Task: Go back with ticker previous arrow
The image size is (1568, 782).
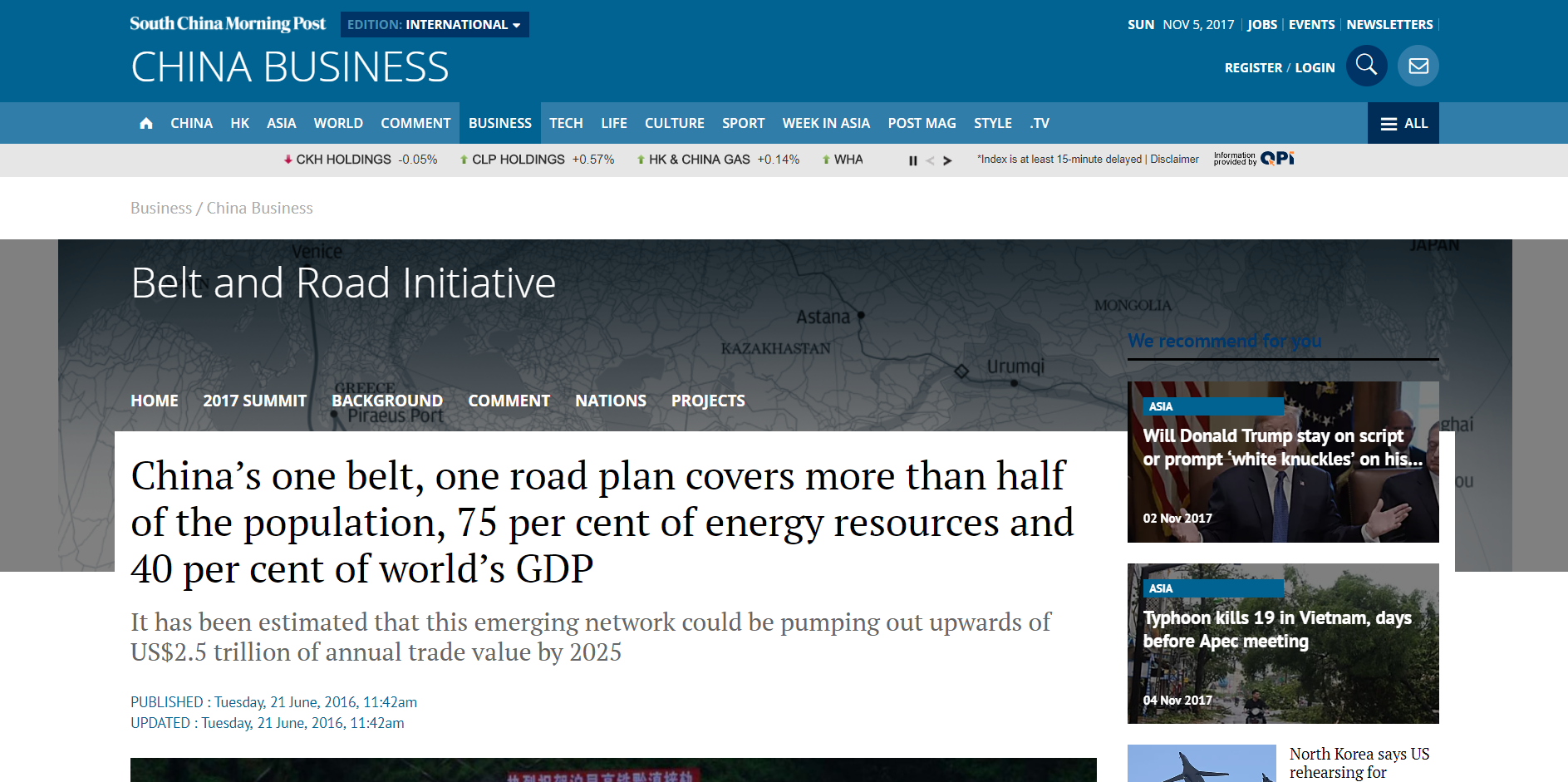Action: (x=930, y=160)
